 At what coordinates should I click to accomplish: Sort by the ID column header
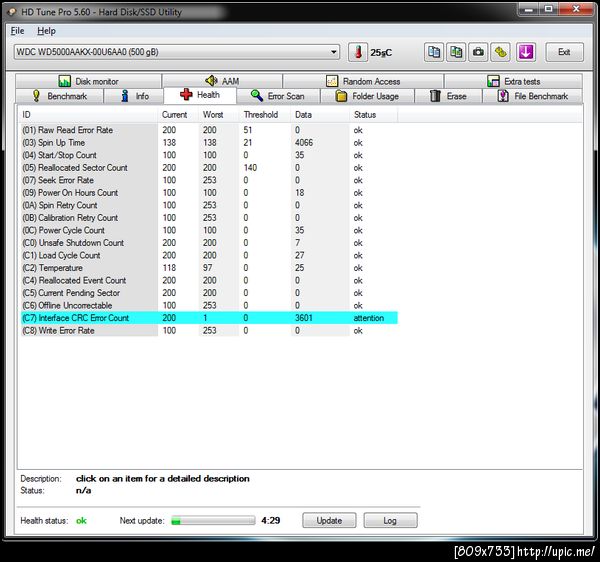point(88,115)
